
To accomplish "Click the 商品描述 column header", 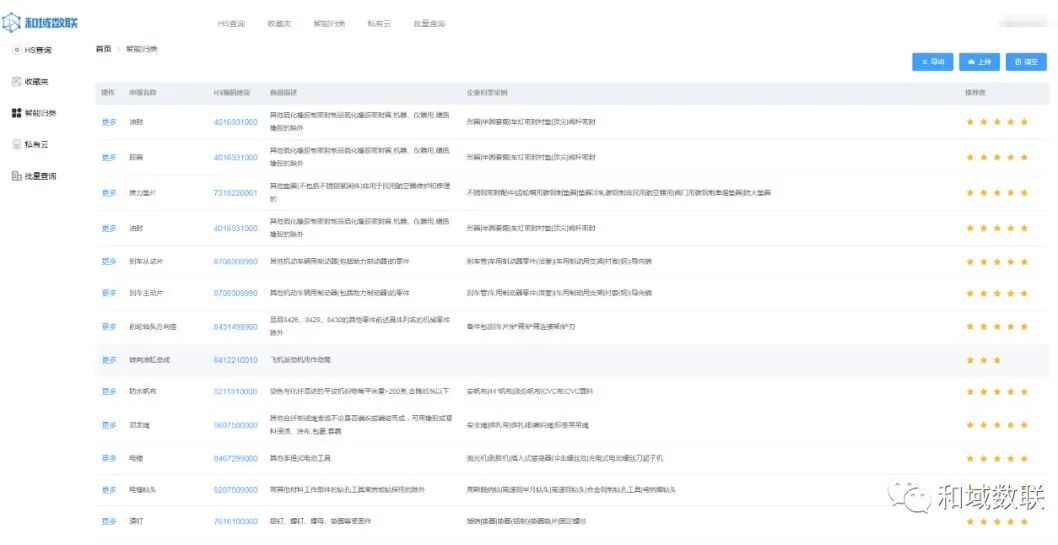I will point(283,92).
